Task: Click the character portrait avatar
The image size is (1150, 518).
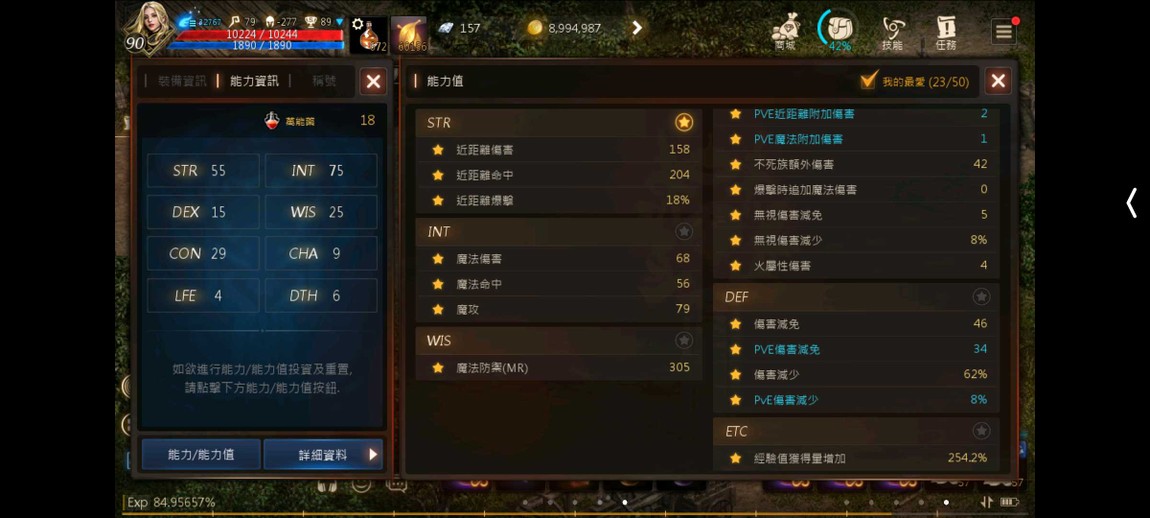Action: tap(150, 29)
